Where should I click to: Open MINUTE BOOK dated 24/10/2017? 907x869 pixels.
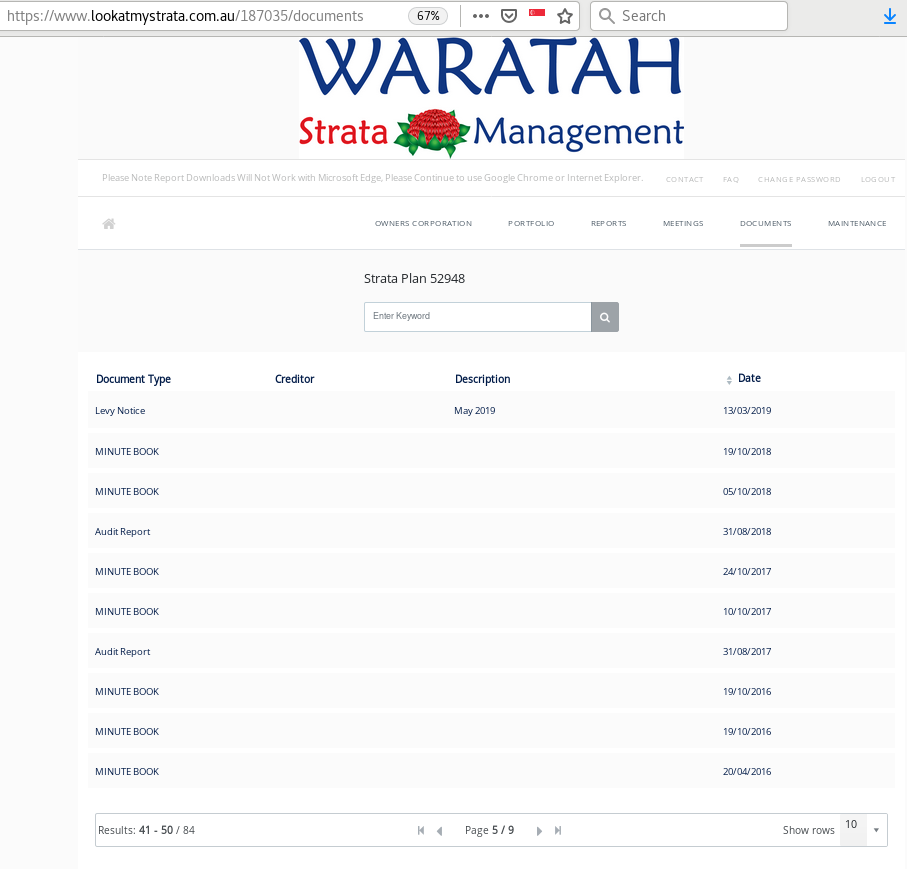pos(491,571)
